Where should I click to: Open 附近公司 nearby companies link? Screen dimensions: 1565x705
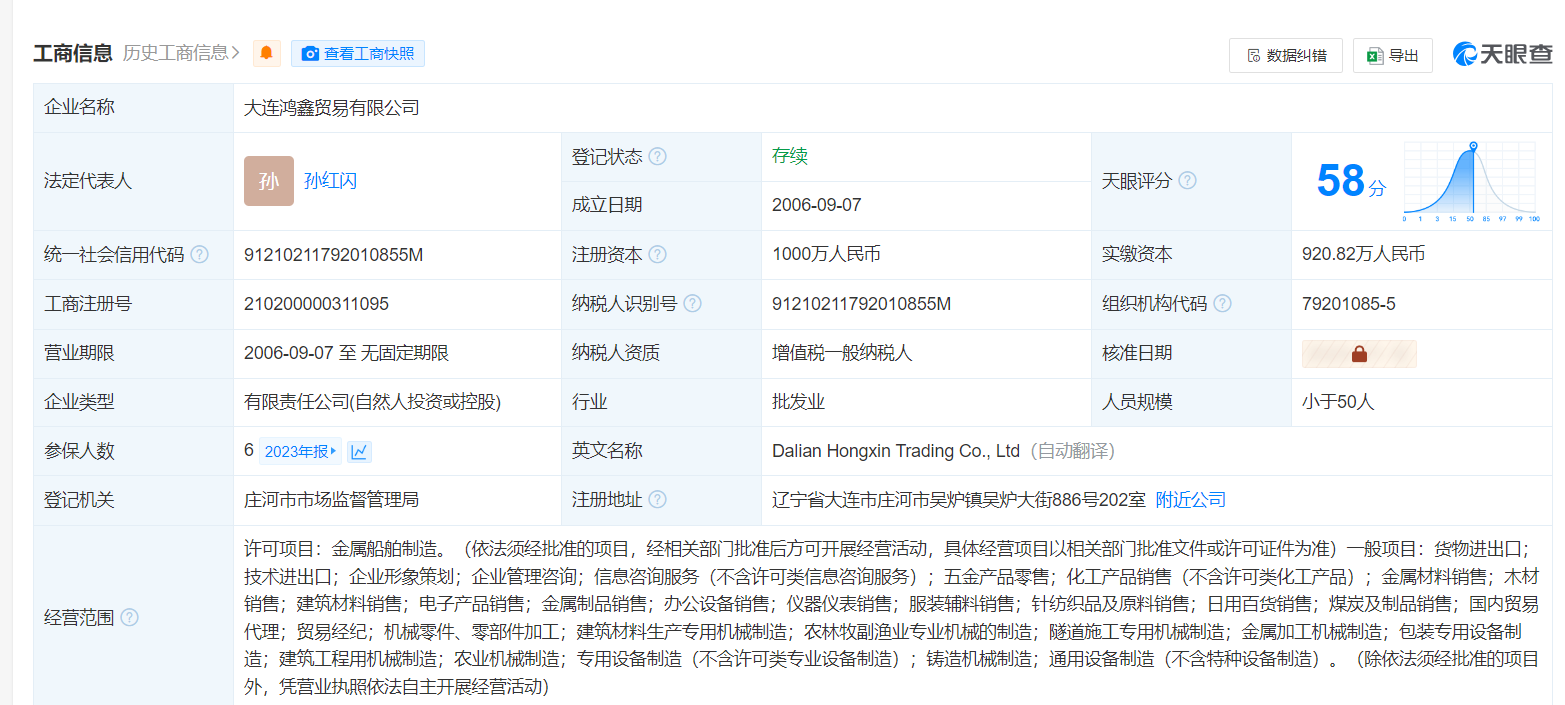(x=1190, y=500)
